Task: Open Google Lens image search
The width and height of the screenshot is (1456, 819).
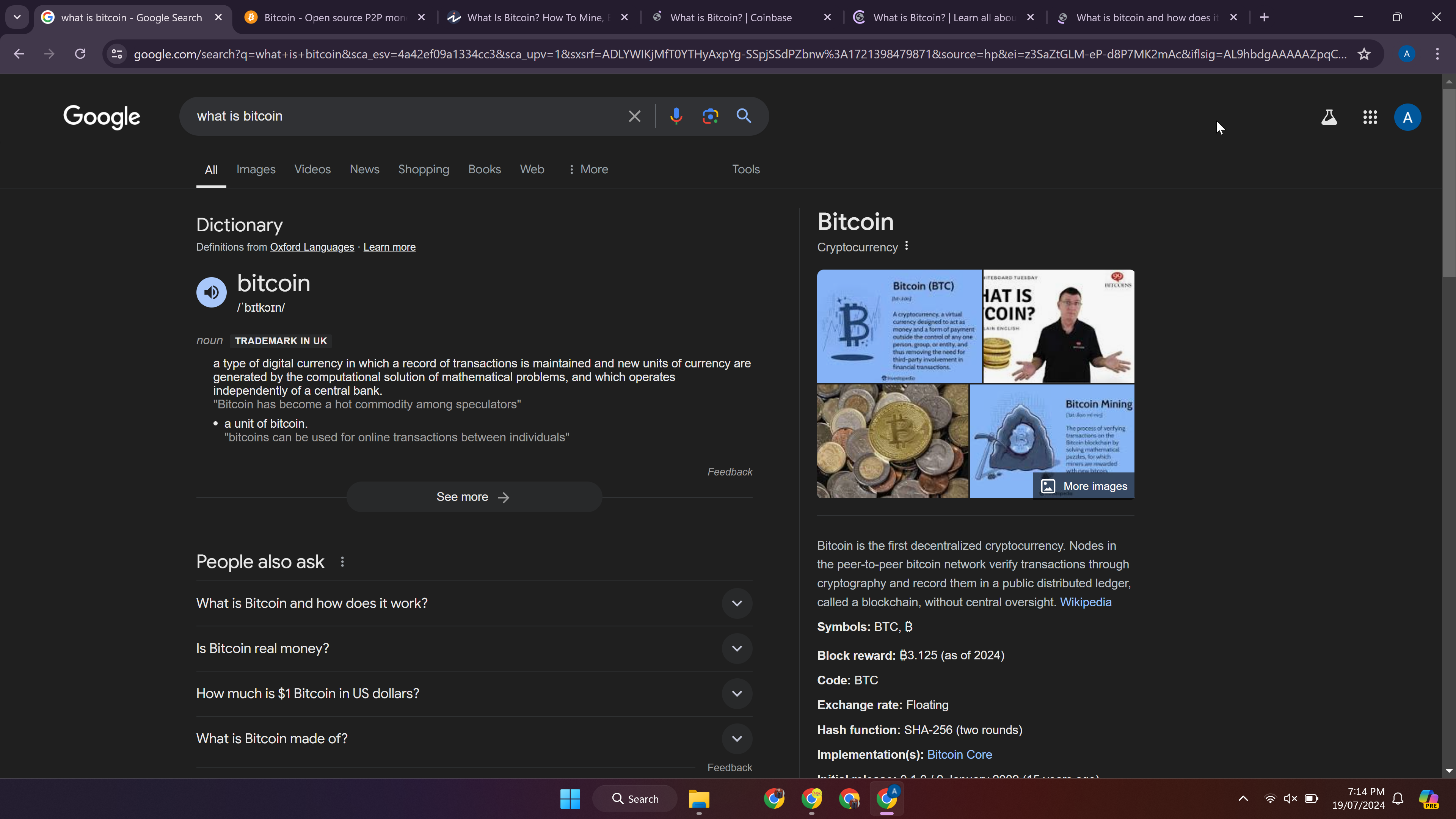Action: 710,116
